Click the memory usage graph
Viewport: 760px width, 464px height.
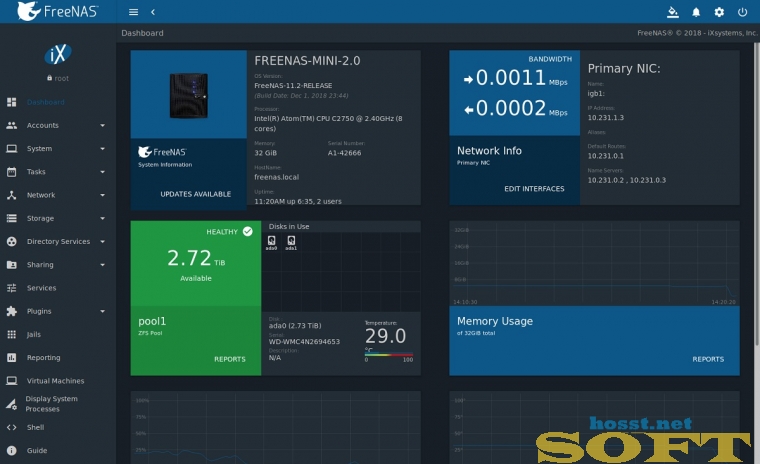[594, 263]
